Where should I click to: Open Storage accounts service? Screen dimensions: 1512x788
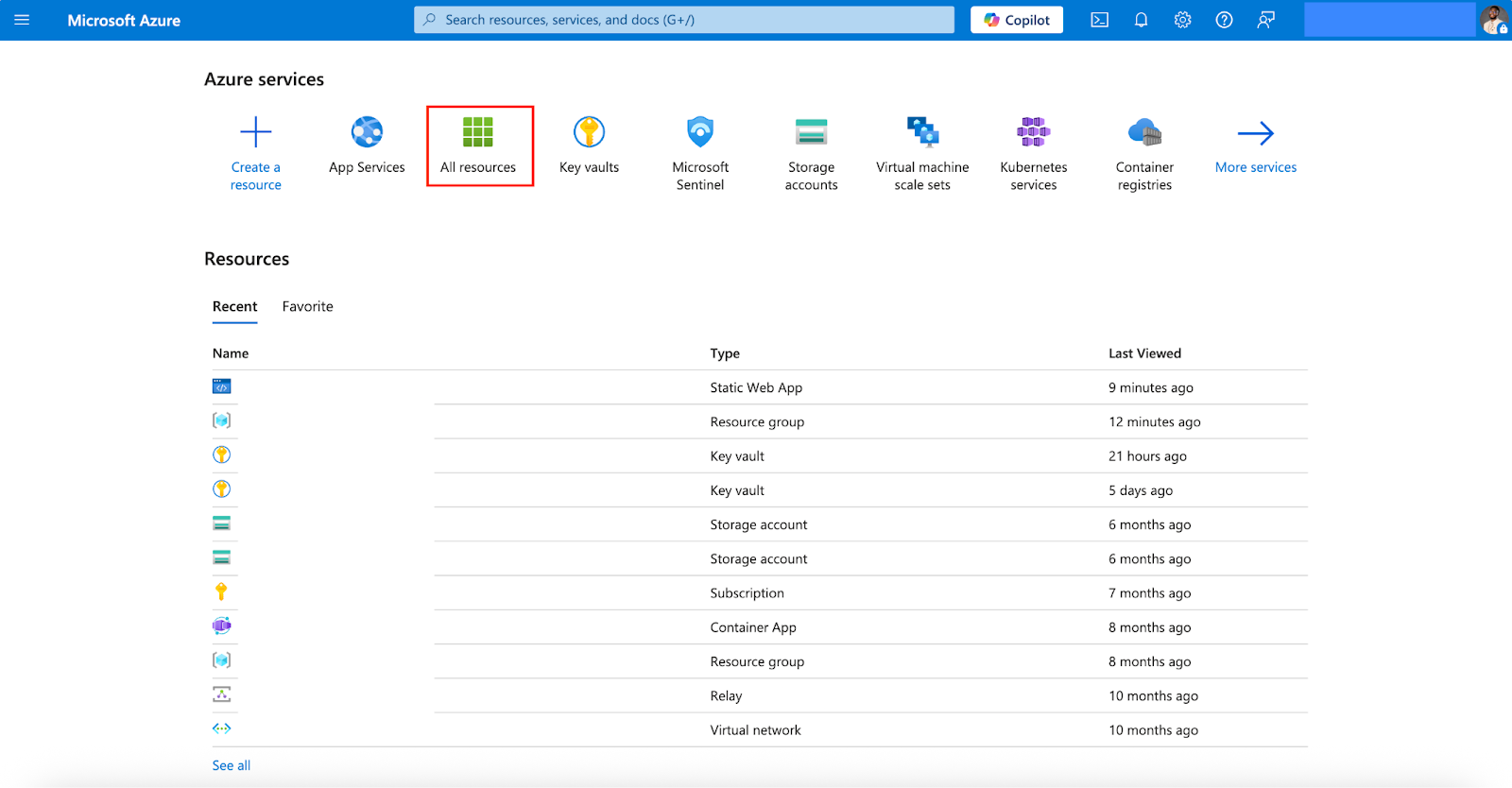click(x=812, y=153)
